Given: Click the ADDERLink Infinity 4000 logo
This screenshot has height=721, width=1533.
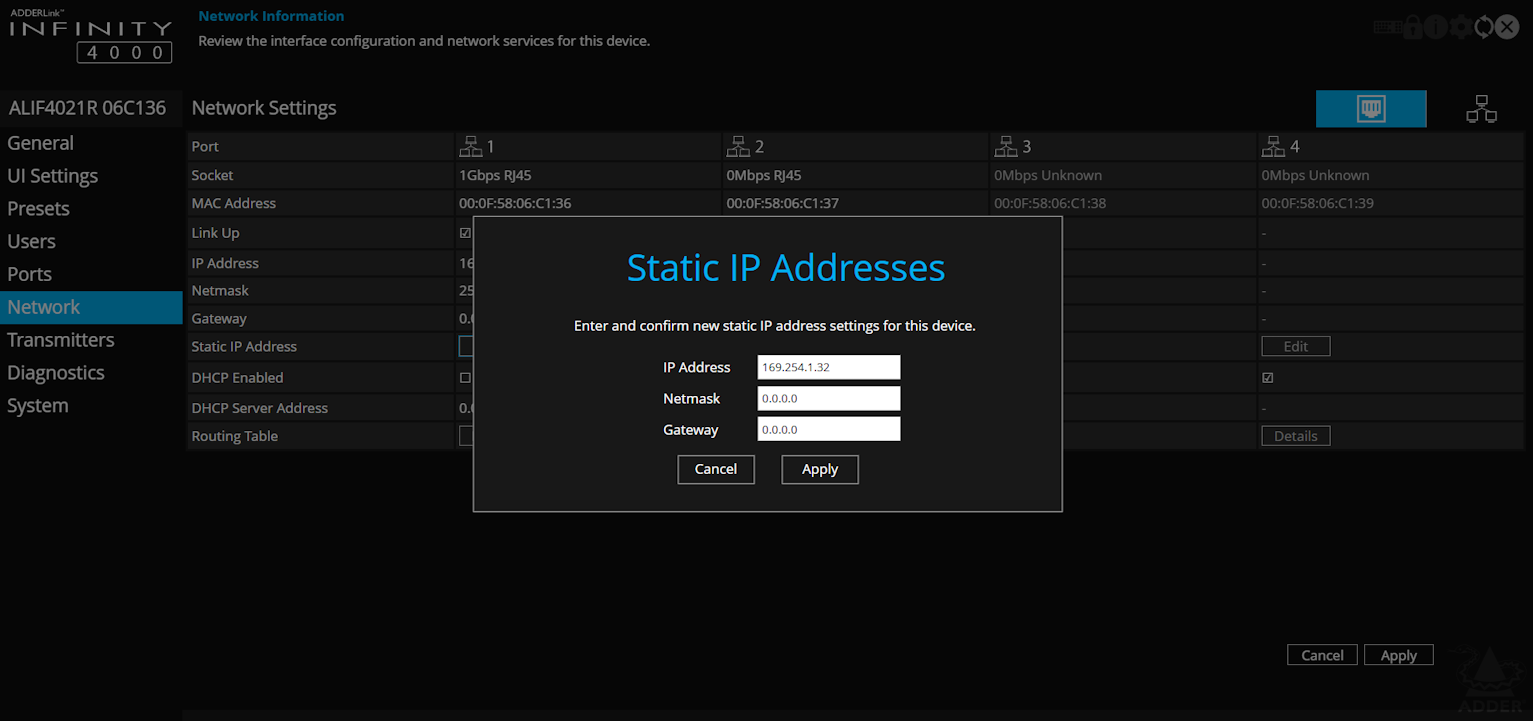Looking at the screenshot, I should pos(91,36).
